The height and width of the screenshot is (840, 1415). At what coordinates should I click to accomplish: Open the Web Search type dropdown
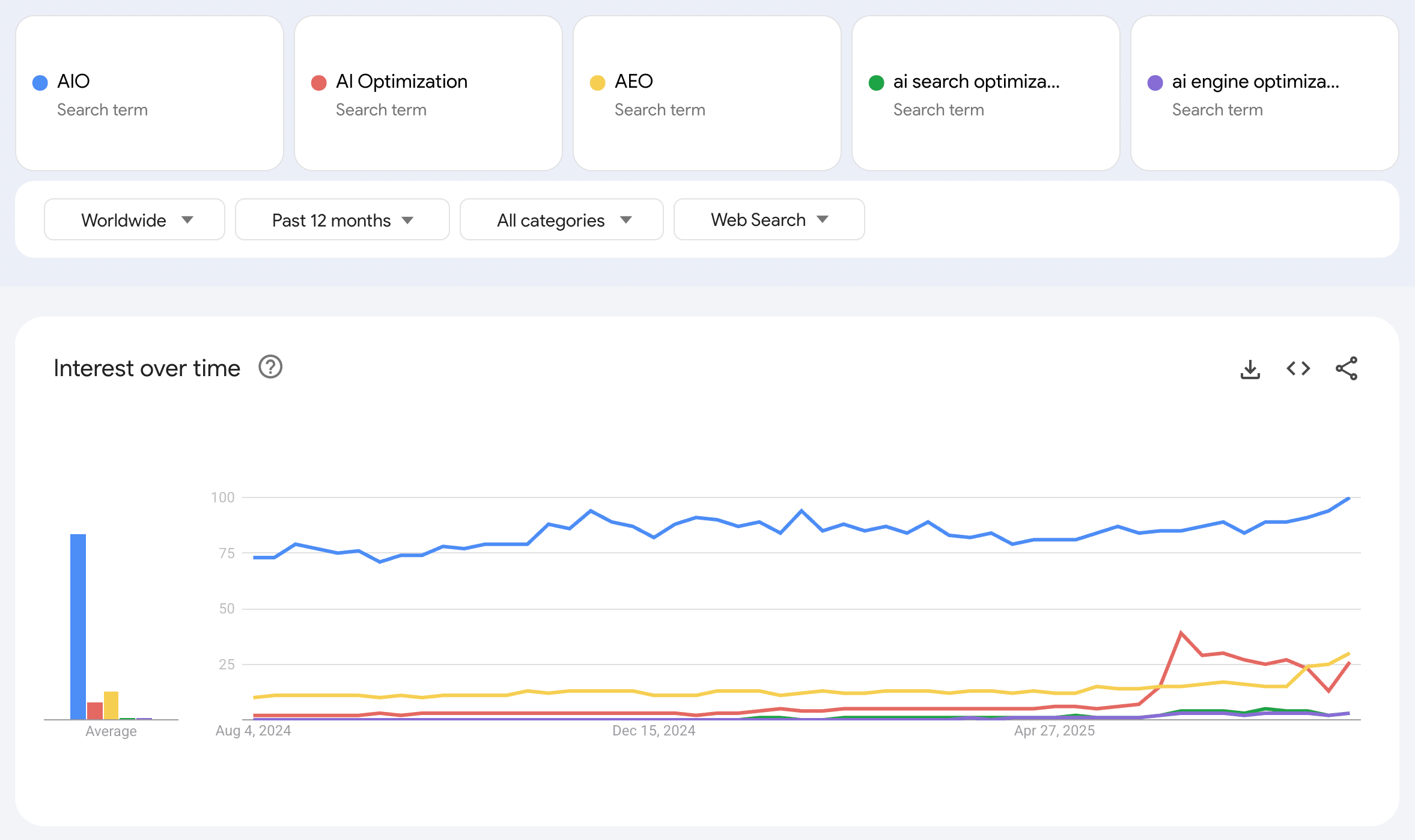tap(768, 220)
